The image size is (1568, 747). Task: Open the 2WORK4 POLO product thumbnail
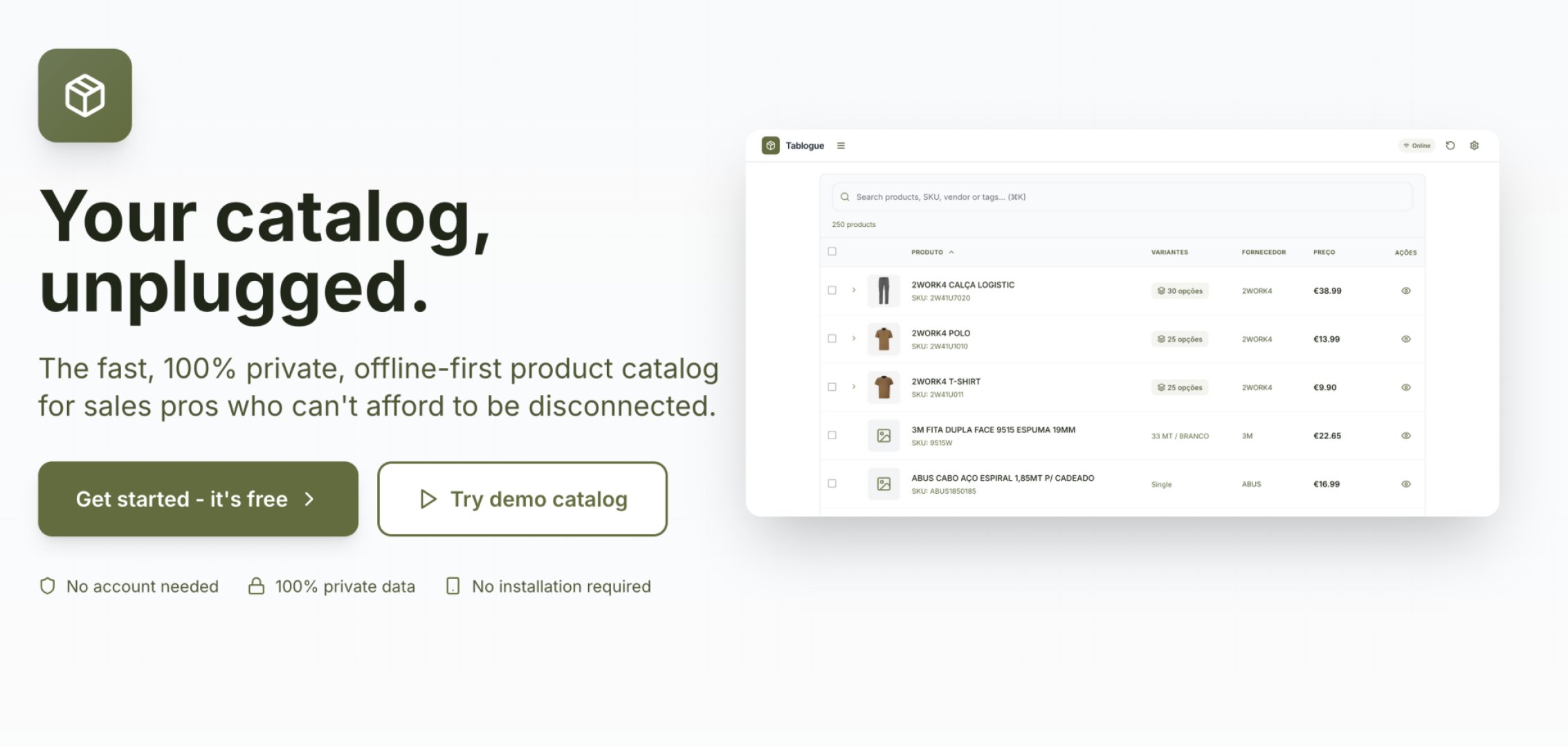pos(884,339)
